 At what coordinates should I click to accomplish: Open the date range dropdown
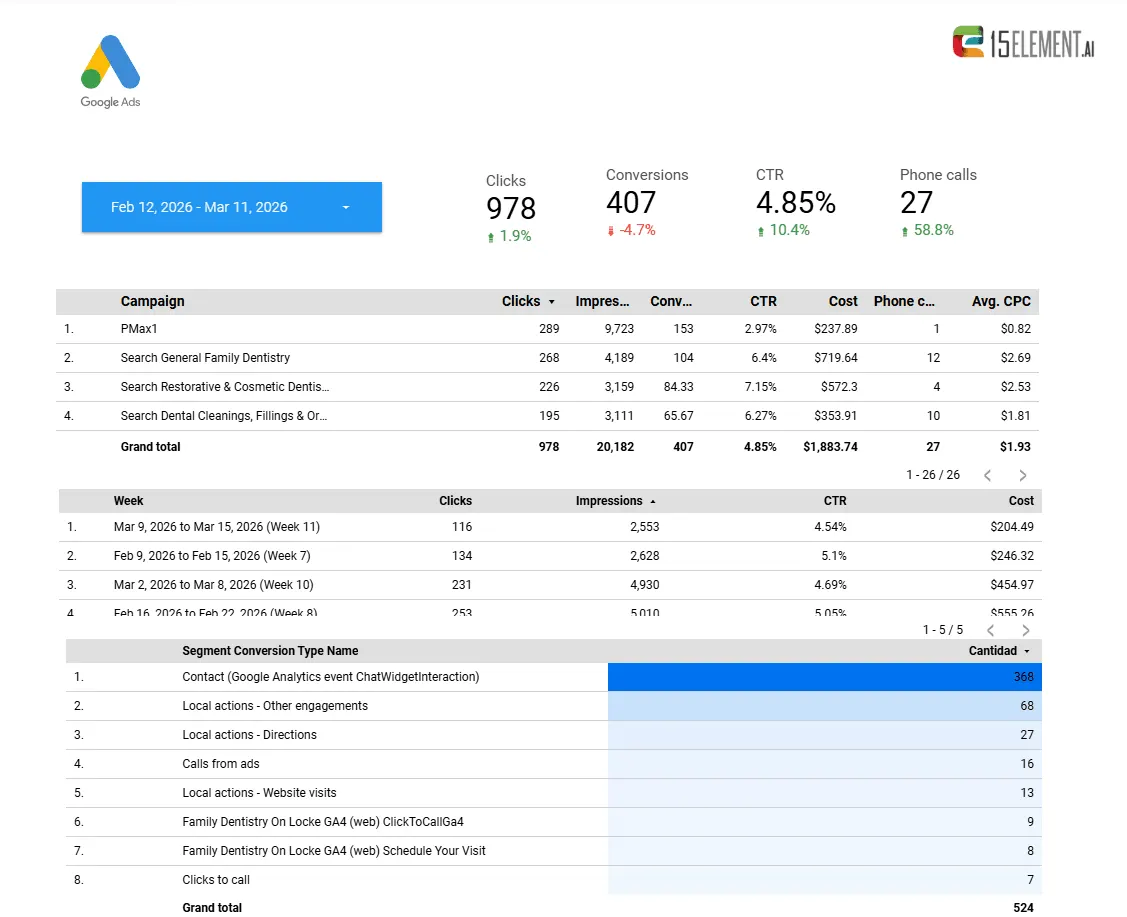(231, 207)
